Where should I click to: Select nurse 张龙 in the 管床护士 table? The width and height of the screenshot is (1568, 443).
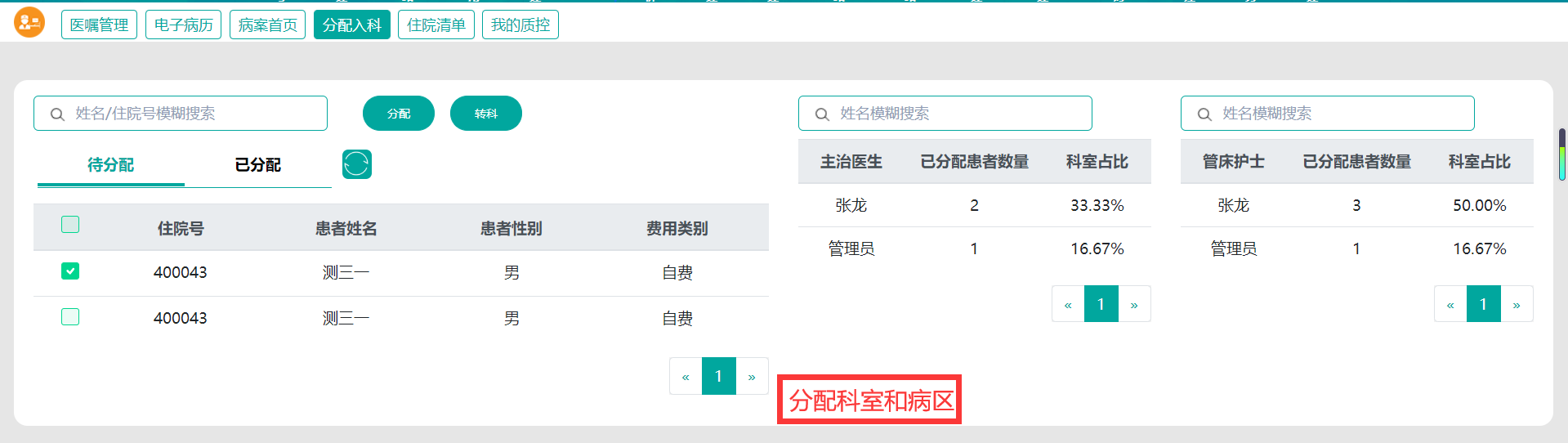(x=1234, y=205)
